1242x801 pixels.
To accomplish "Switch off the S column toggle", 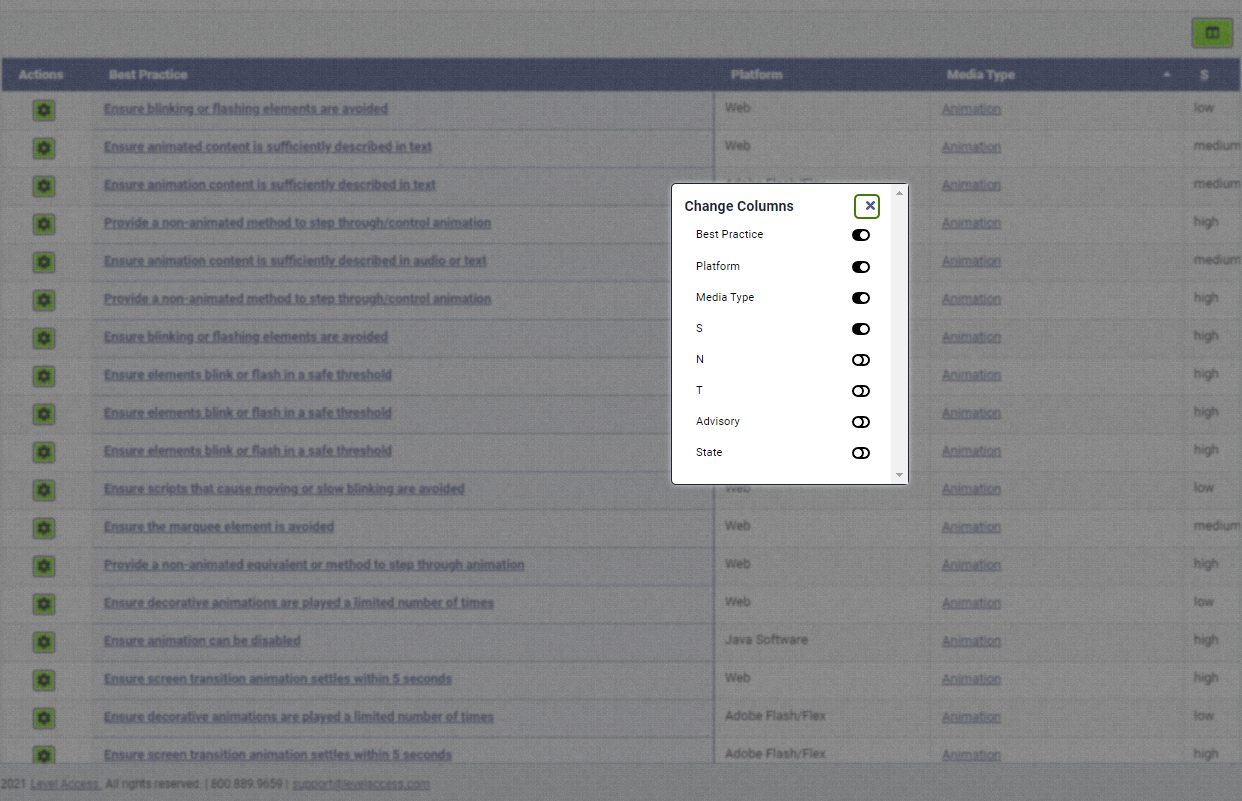I will pyautogui.click(x=861, y=329).
